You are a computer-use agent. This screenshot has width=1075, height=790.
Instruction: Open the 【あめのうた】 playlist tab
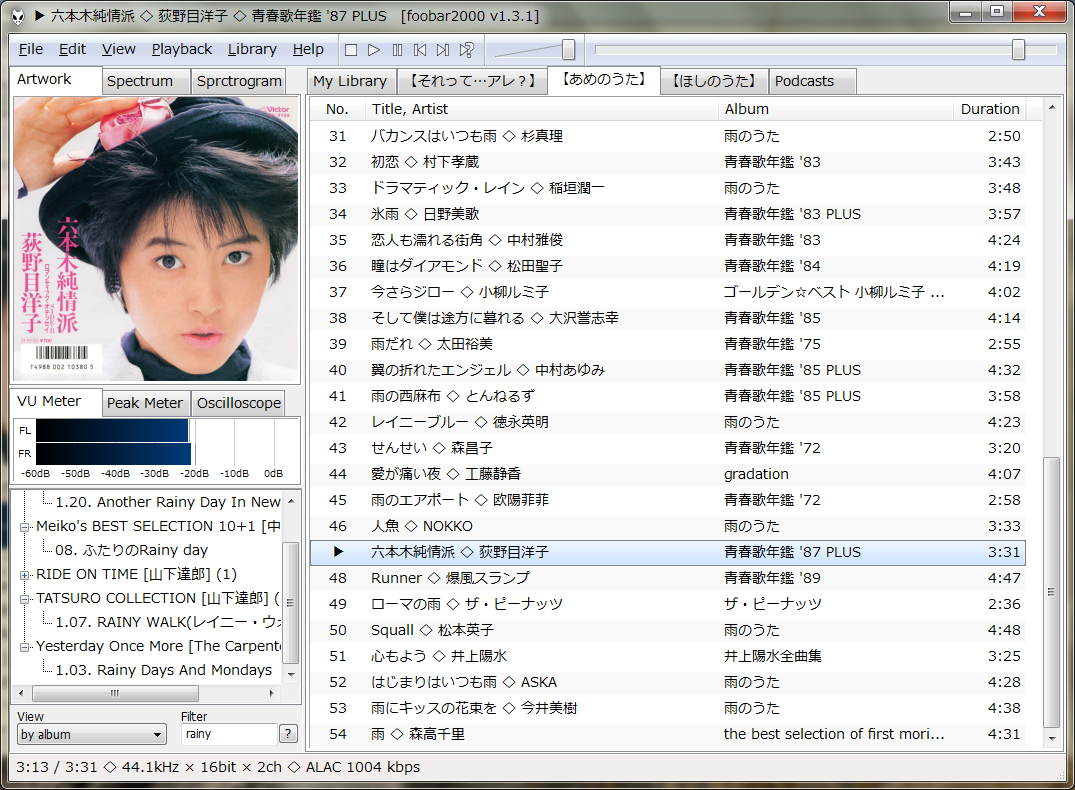[603, 80]
